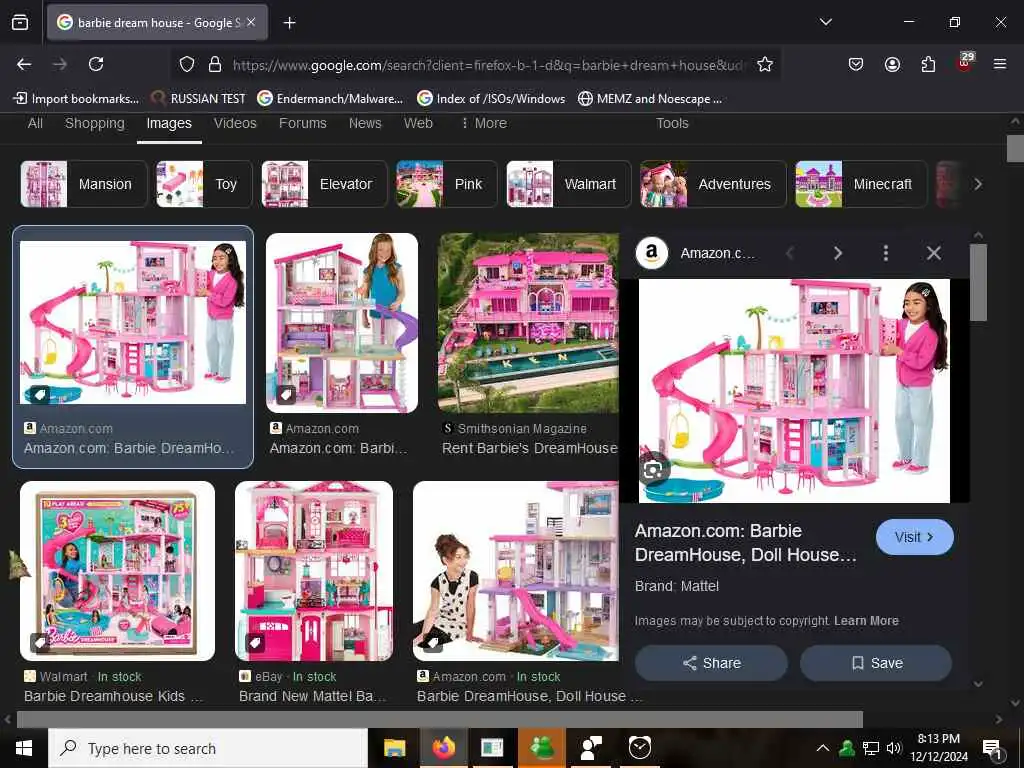This screenshot has width=1024, height=768.
Task: Open a new browser tab
Action: point(289,23)
